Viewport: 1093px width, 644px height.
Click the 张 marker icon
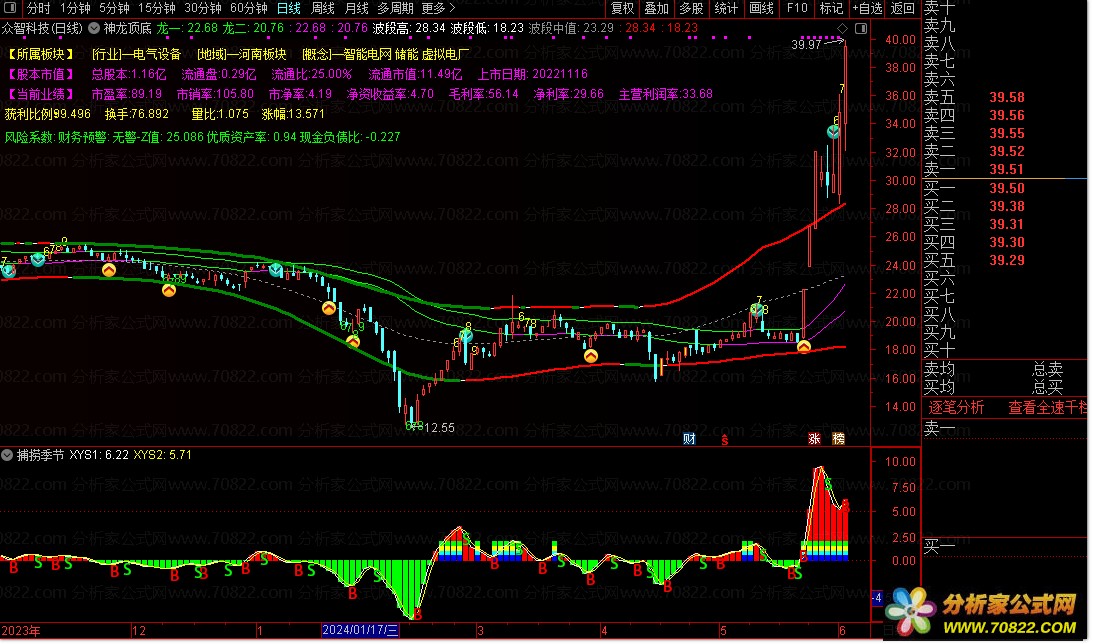[x=814, y=438]
